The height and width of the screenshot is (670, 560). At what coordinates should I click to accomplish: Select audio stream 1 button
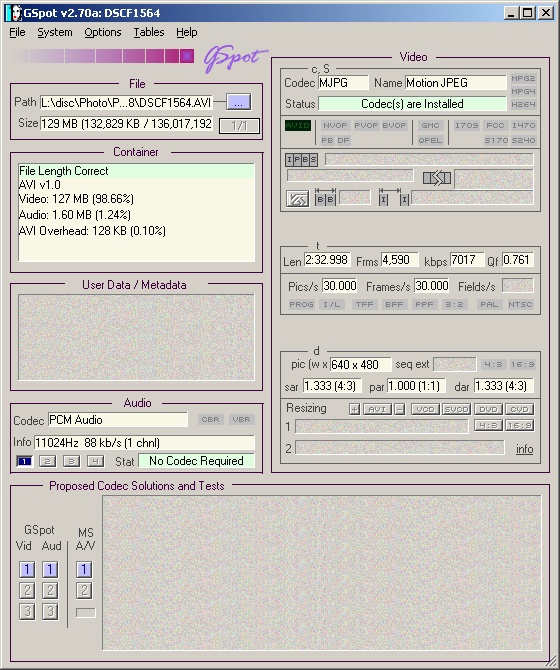(x=24, y=461)
